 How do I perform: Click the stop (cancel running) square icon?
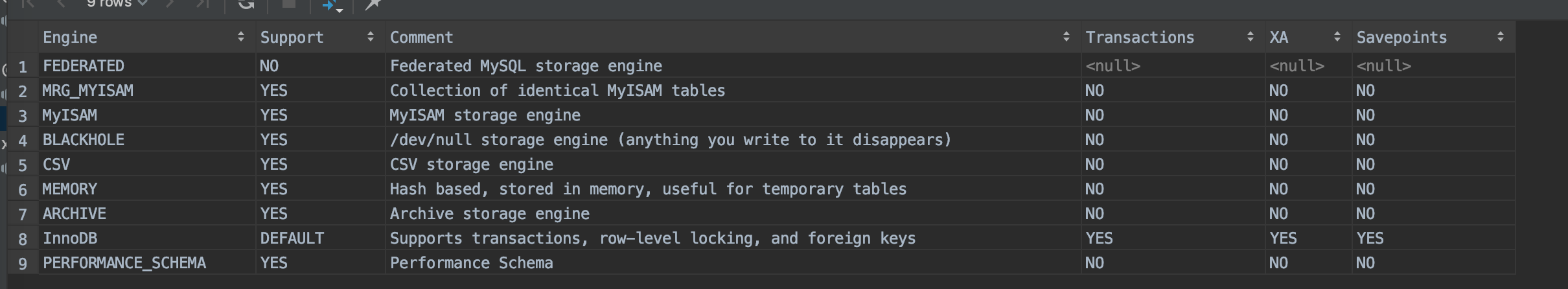point(289,3)
